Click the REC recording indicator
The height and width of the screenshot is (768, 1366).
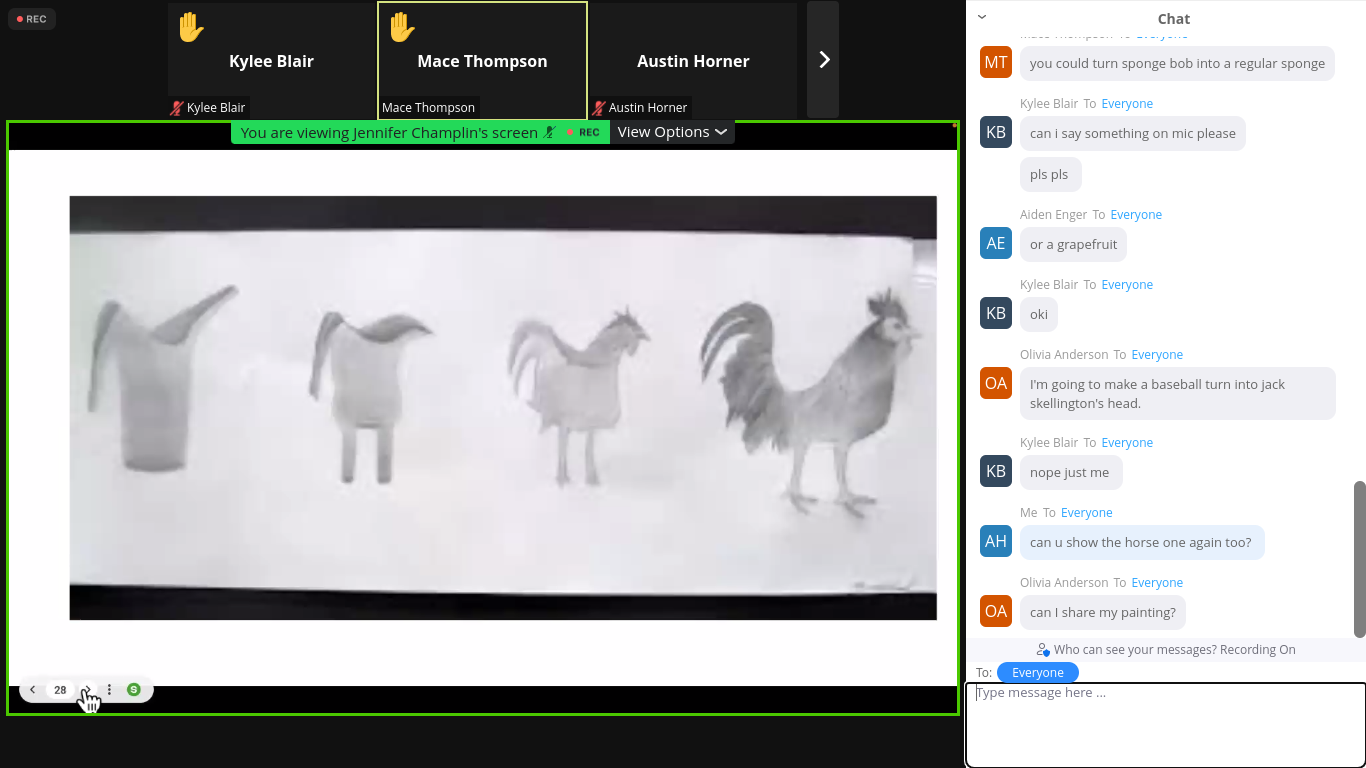pyautogui.click(x=32, y=19)
